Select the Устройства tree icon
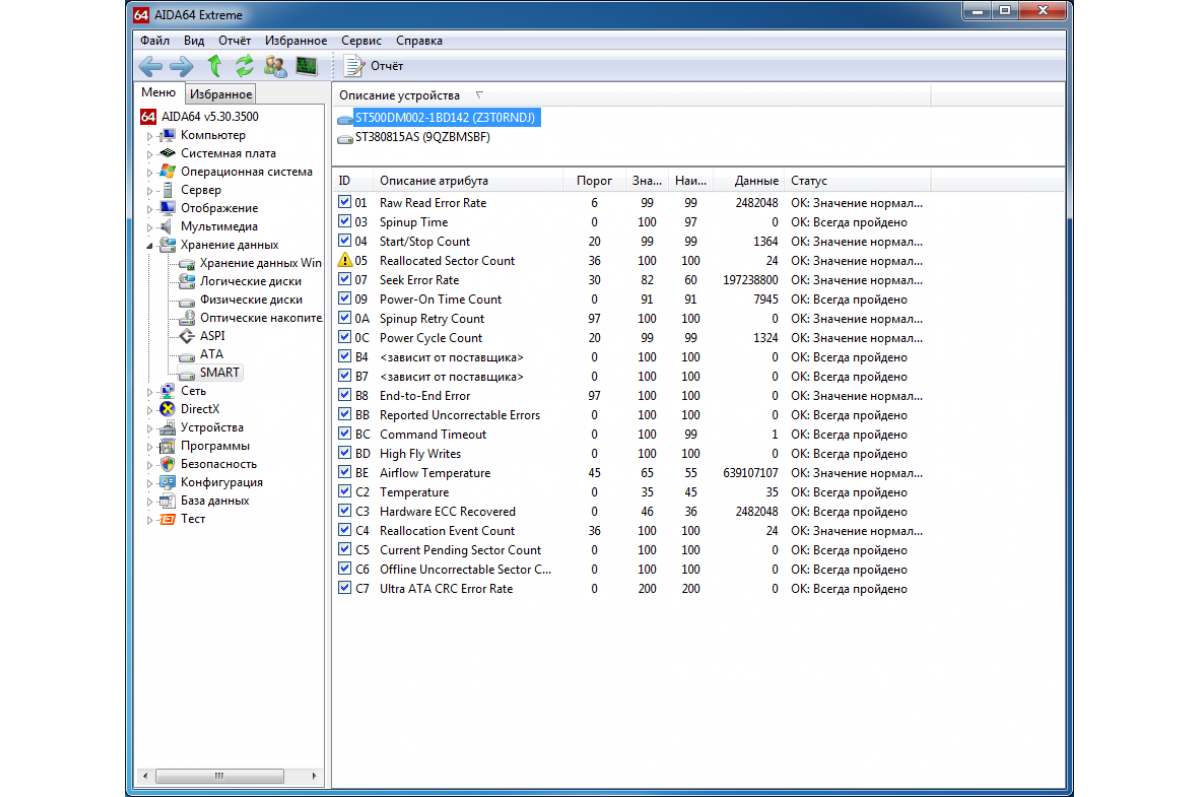This screenshot has width=1200, height=797. coord(168,427)
